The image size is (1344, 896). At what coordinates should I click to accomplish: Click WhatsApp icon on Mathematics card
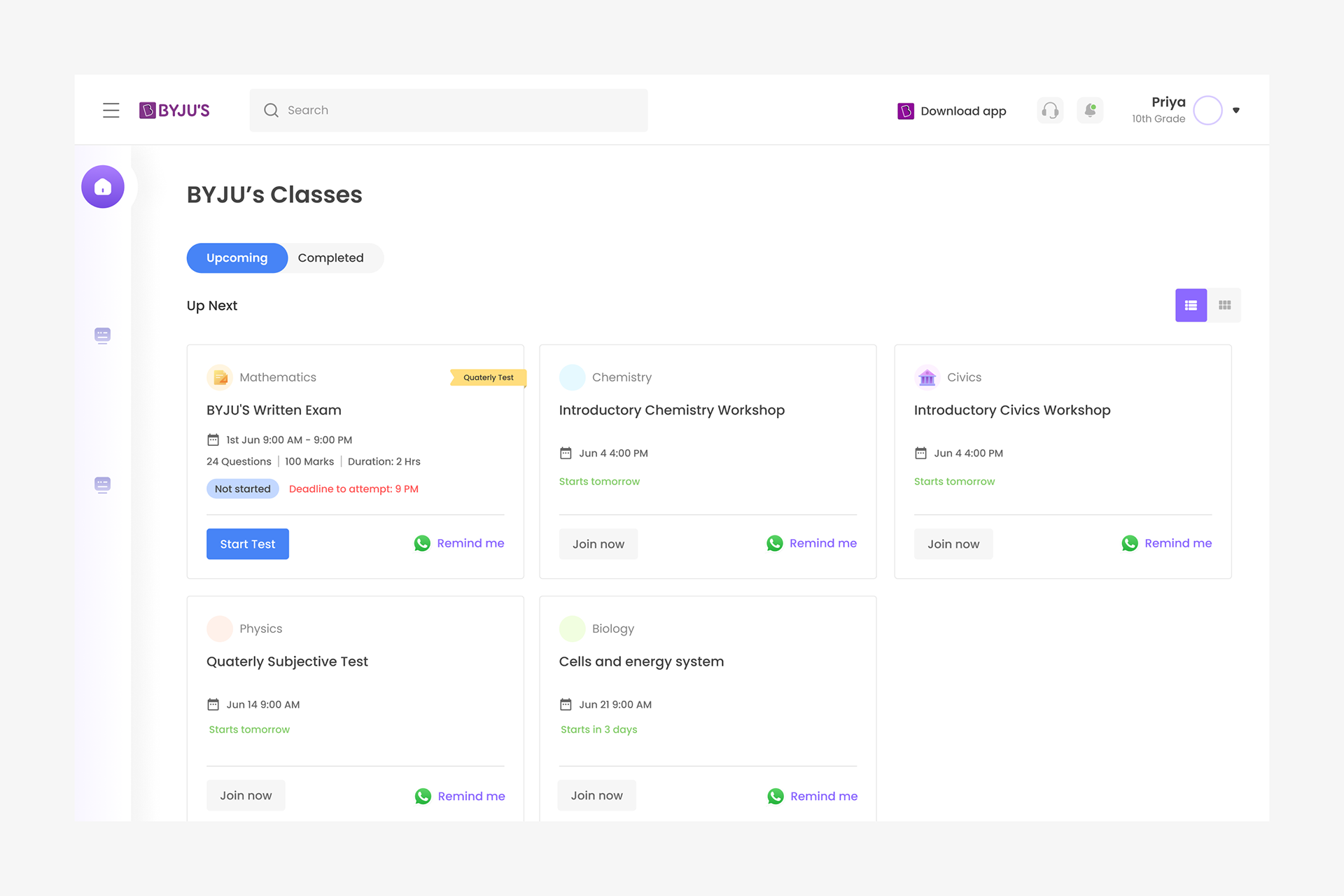tap(422, 543)
